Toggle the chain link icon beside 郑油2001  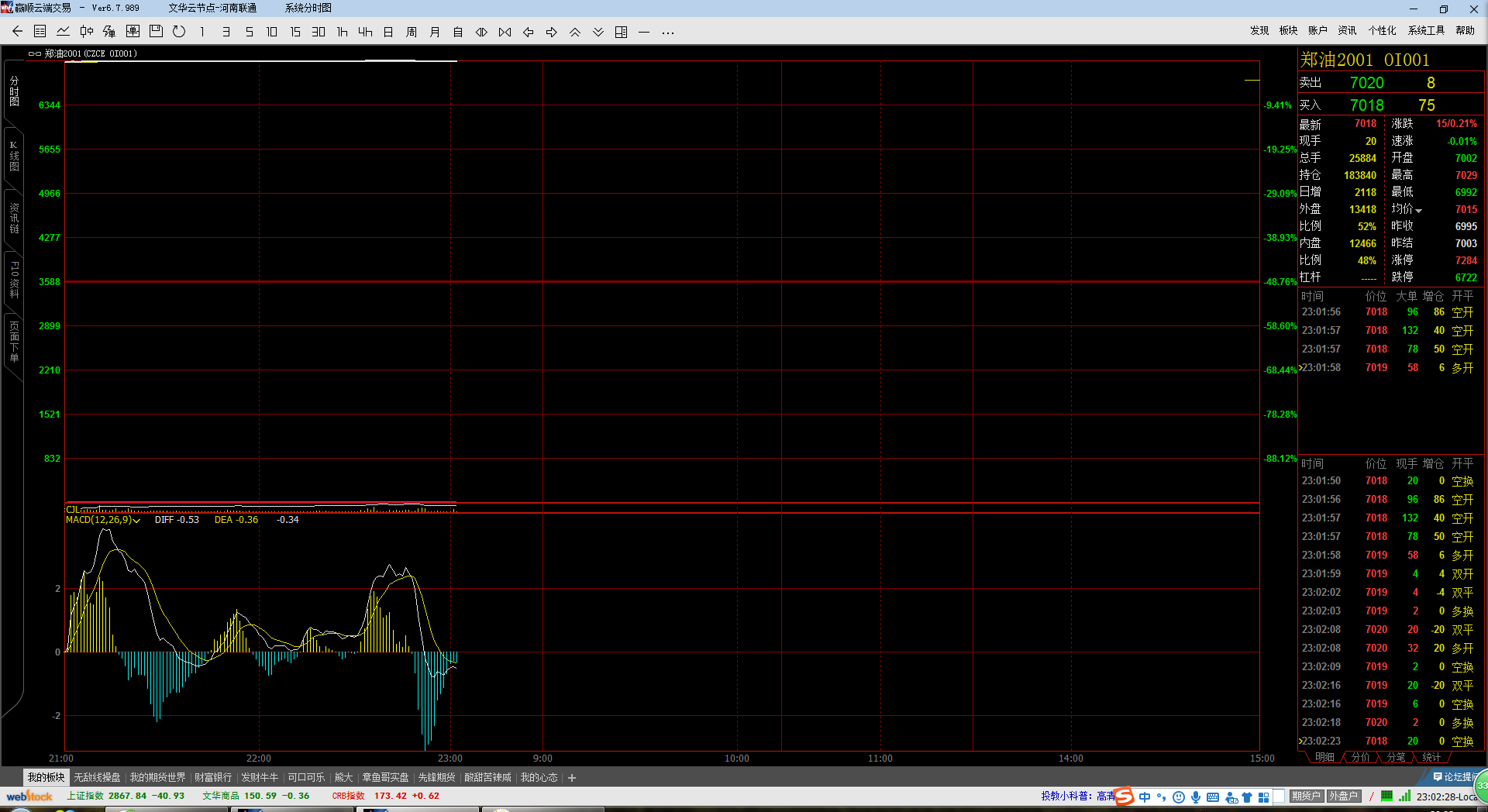[35, 53]
